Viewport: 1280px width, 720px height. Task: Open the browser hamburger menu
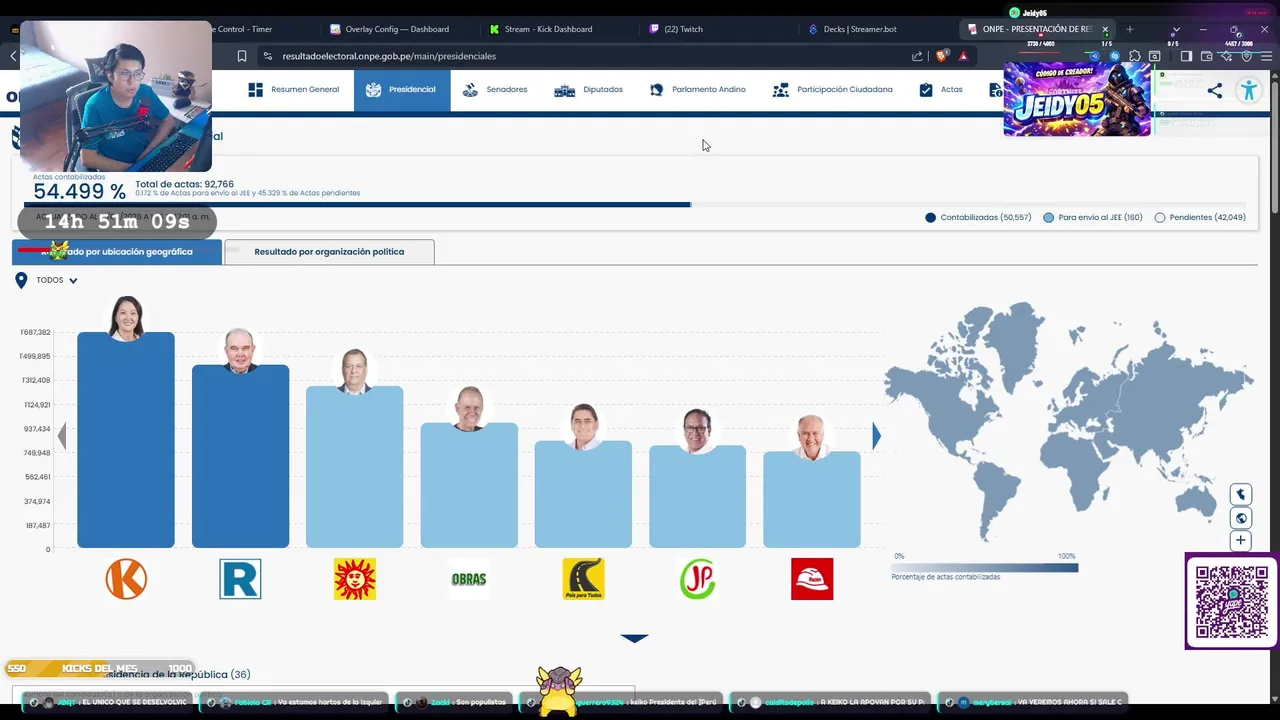[x=1266, y=56]
